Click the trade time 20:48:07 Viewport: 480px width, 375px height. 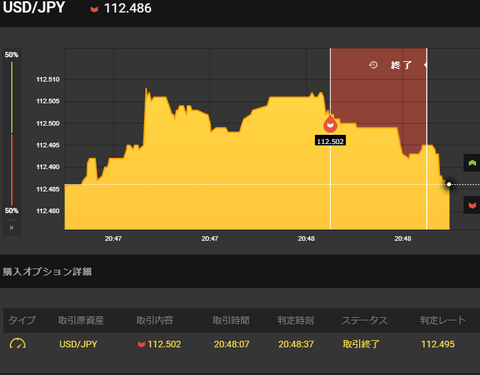coord(232,344)
